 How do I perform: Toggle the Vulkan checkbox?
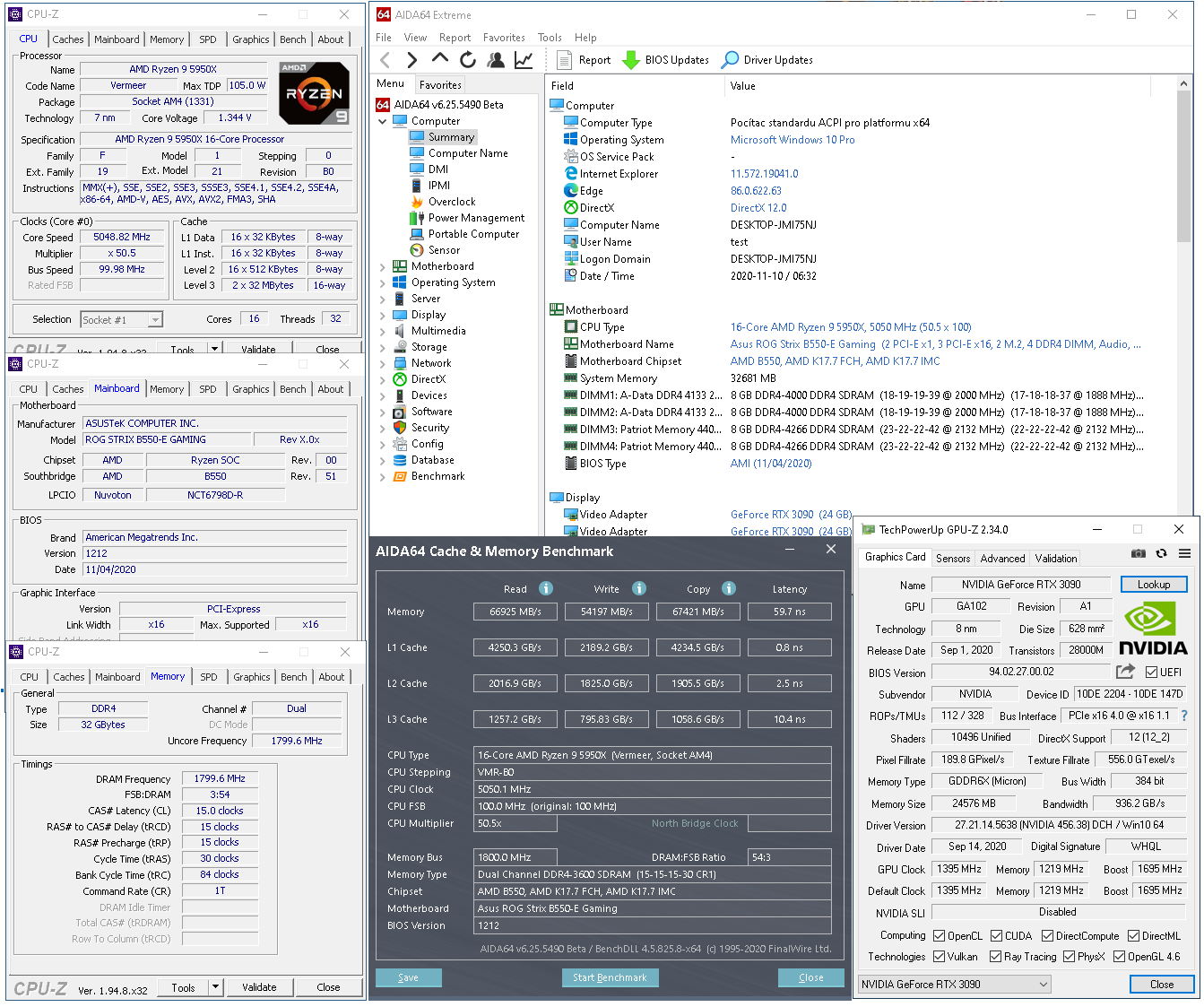940,957
